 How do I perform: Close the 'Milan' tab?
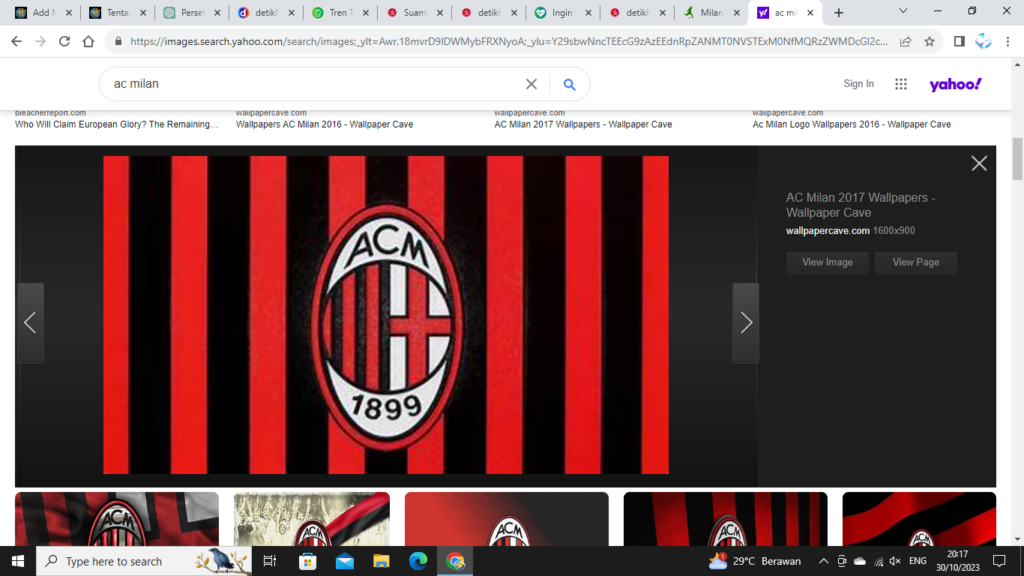(737, 12)
